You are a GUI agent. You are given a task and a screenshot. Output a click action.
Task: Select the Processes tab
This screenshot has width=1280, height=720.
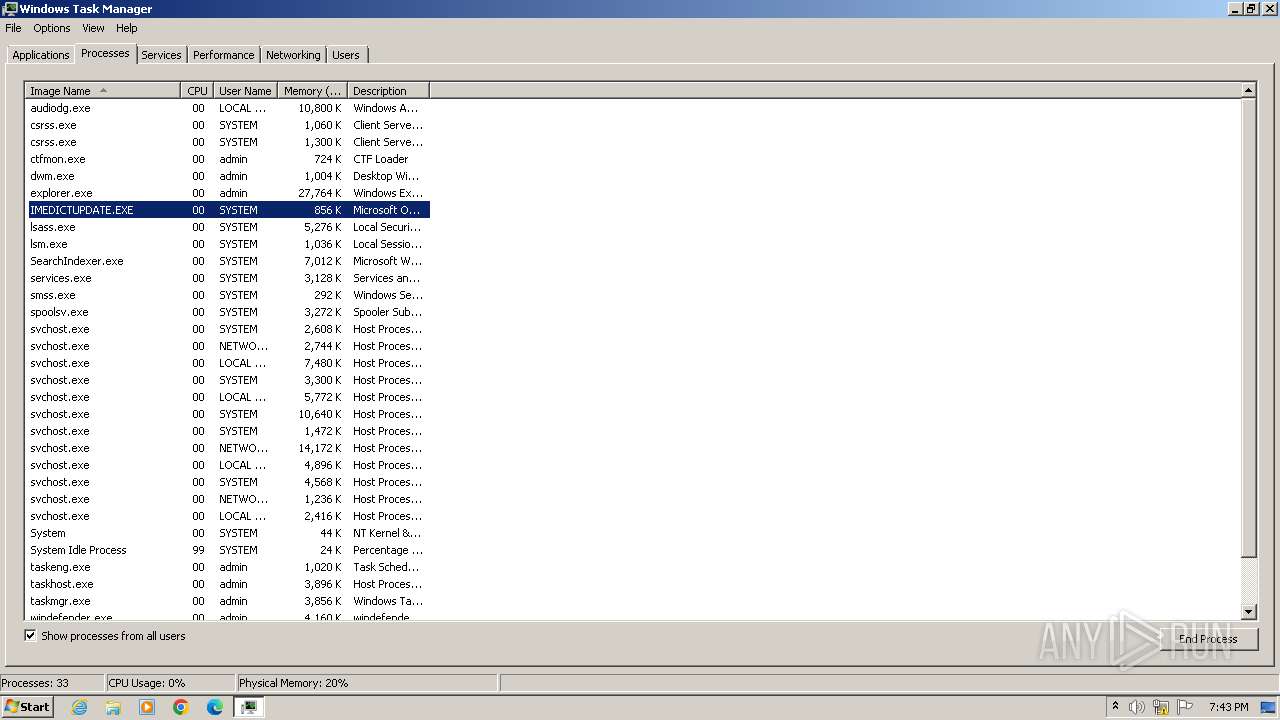[105, 53]
